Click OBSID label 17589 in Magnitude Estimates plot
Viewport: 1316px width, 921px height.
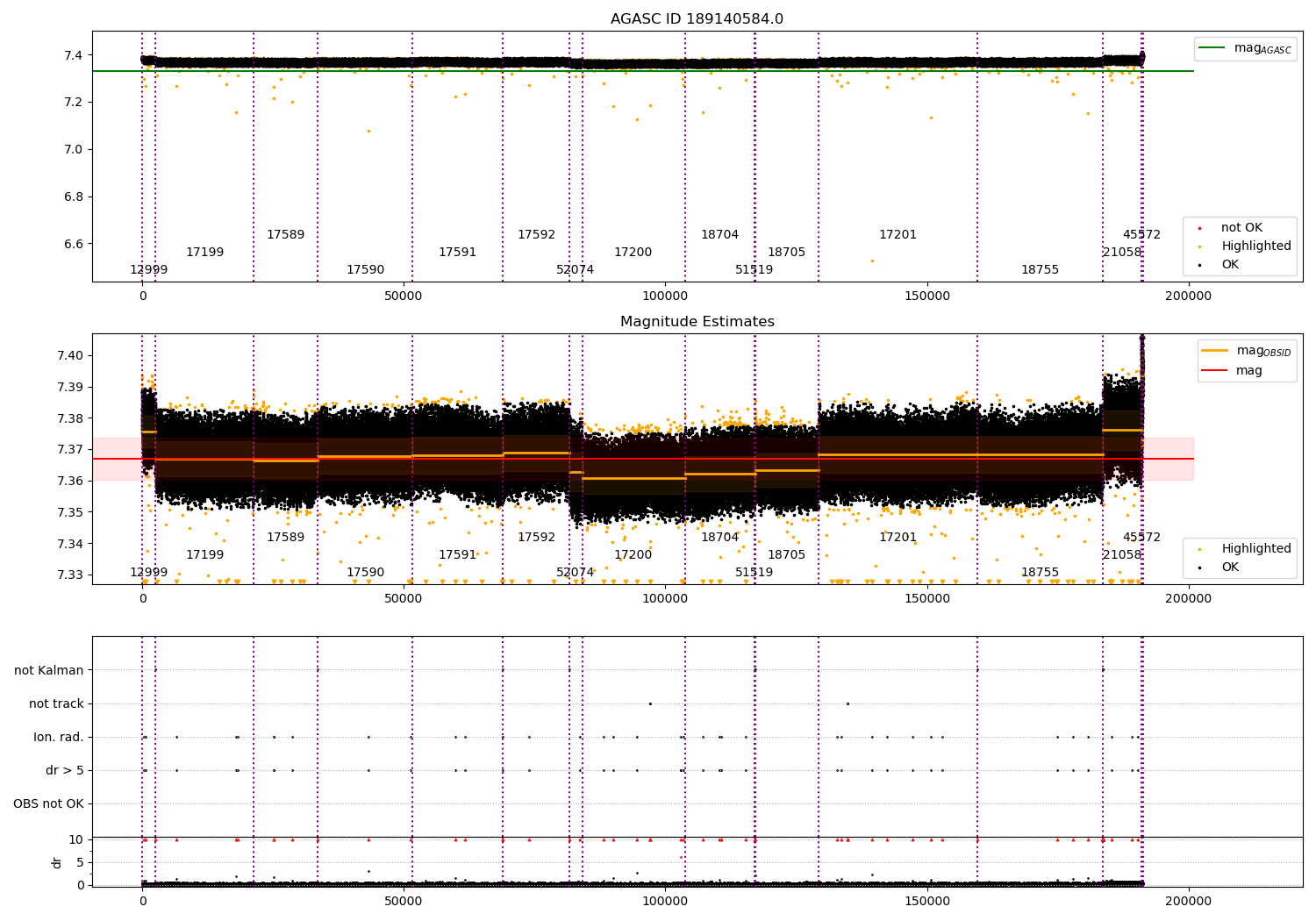click(x=285, y=538)
